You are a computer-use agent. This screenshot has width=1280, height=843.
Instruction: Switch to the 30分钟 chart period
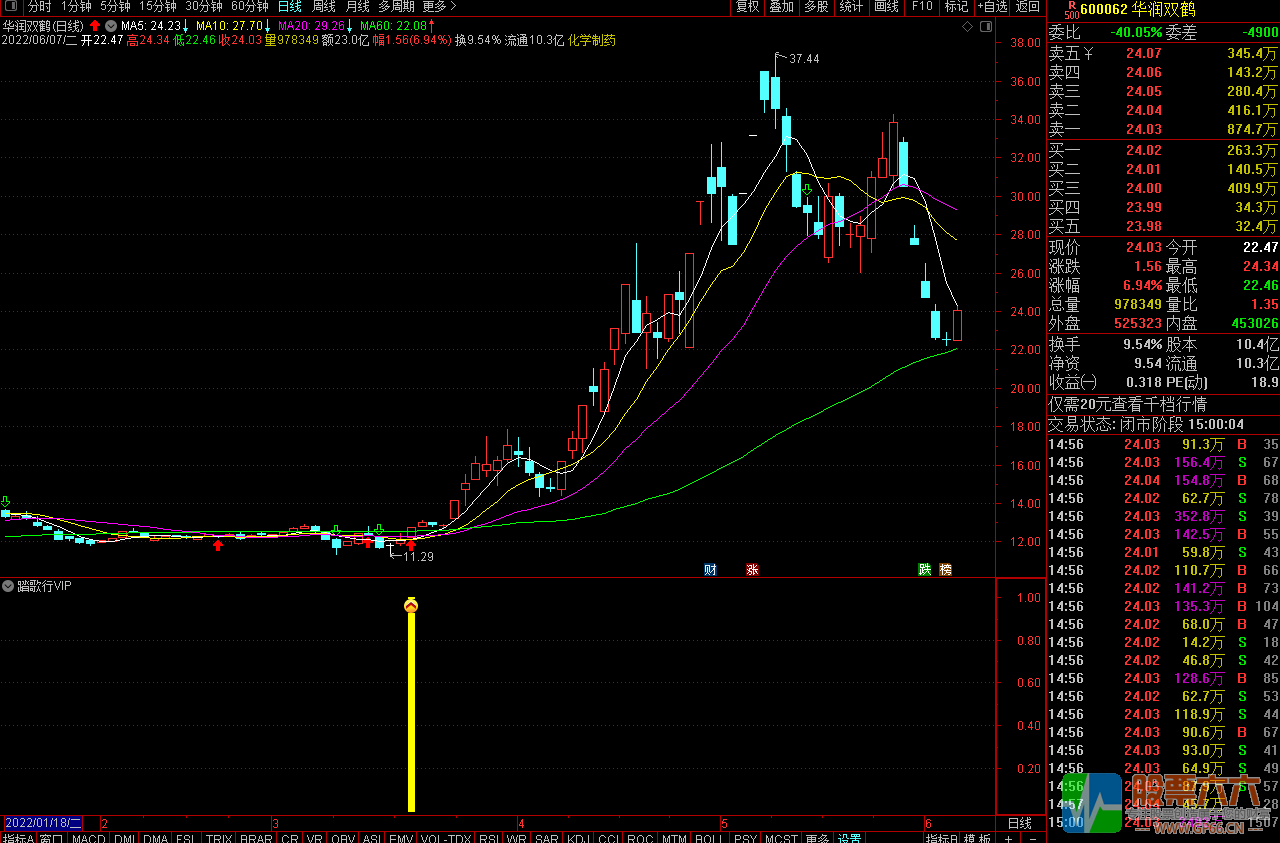pyautogui.click(x=203, y=6)
